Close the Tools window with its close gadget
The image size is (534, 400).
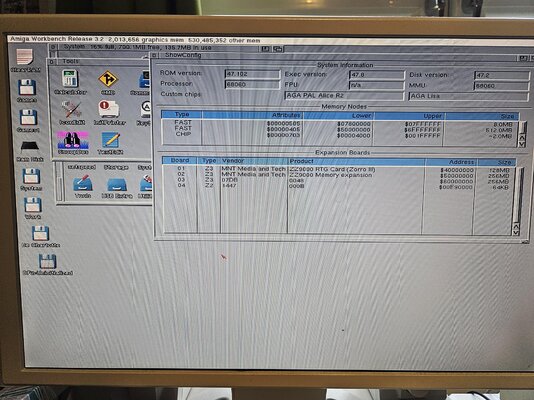52,62
